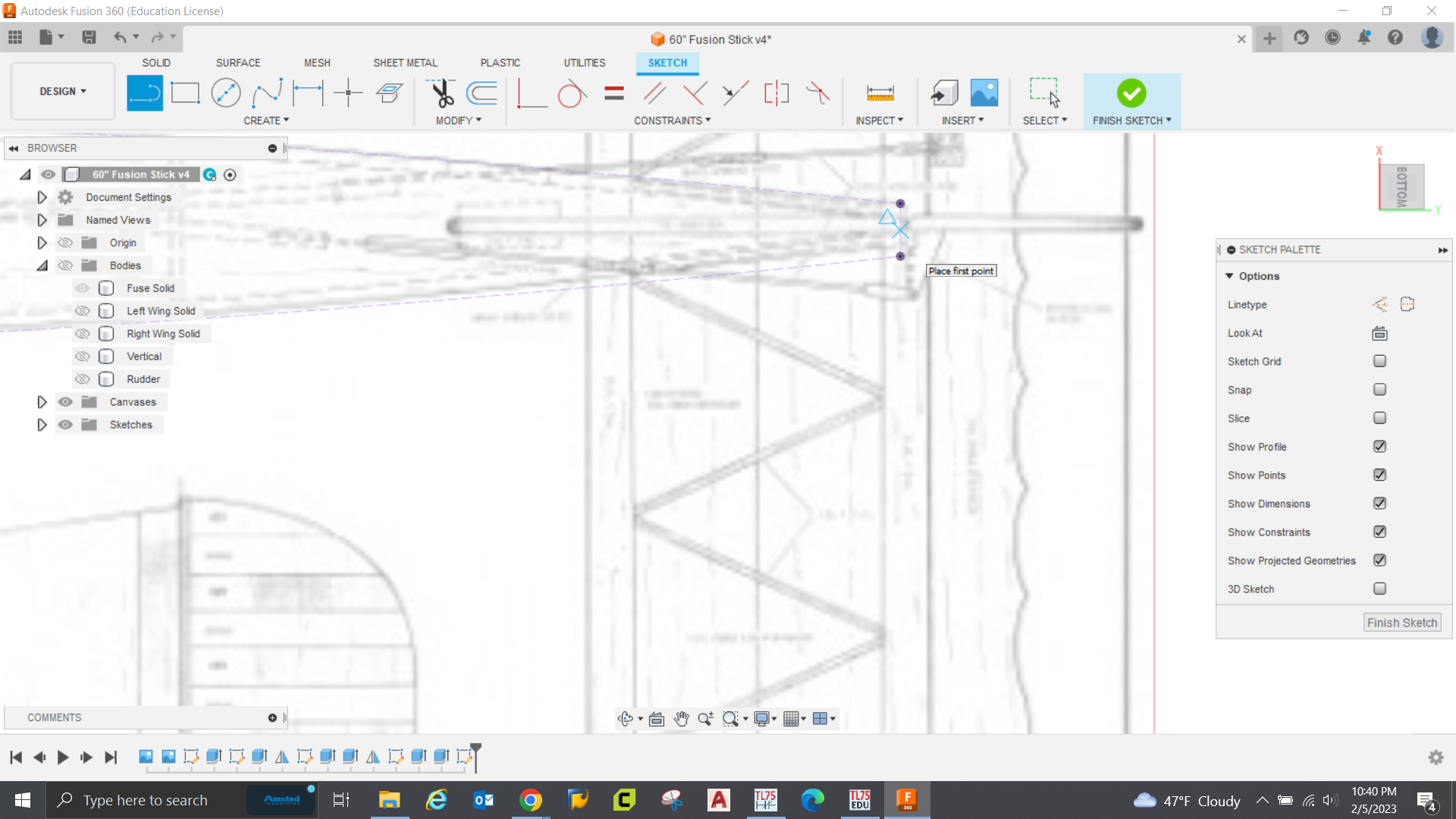Image resolution: width=1456 pixels, height=819 pixels.
Task: Select the Fit Point Spline tool
Action: pyautogui.click(x=267, y=93)
